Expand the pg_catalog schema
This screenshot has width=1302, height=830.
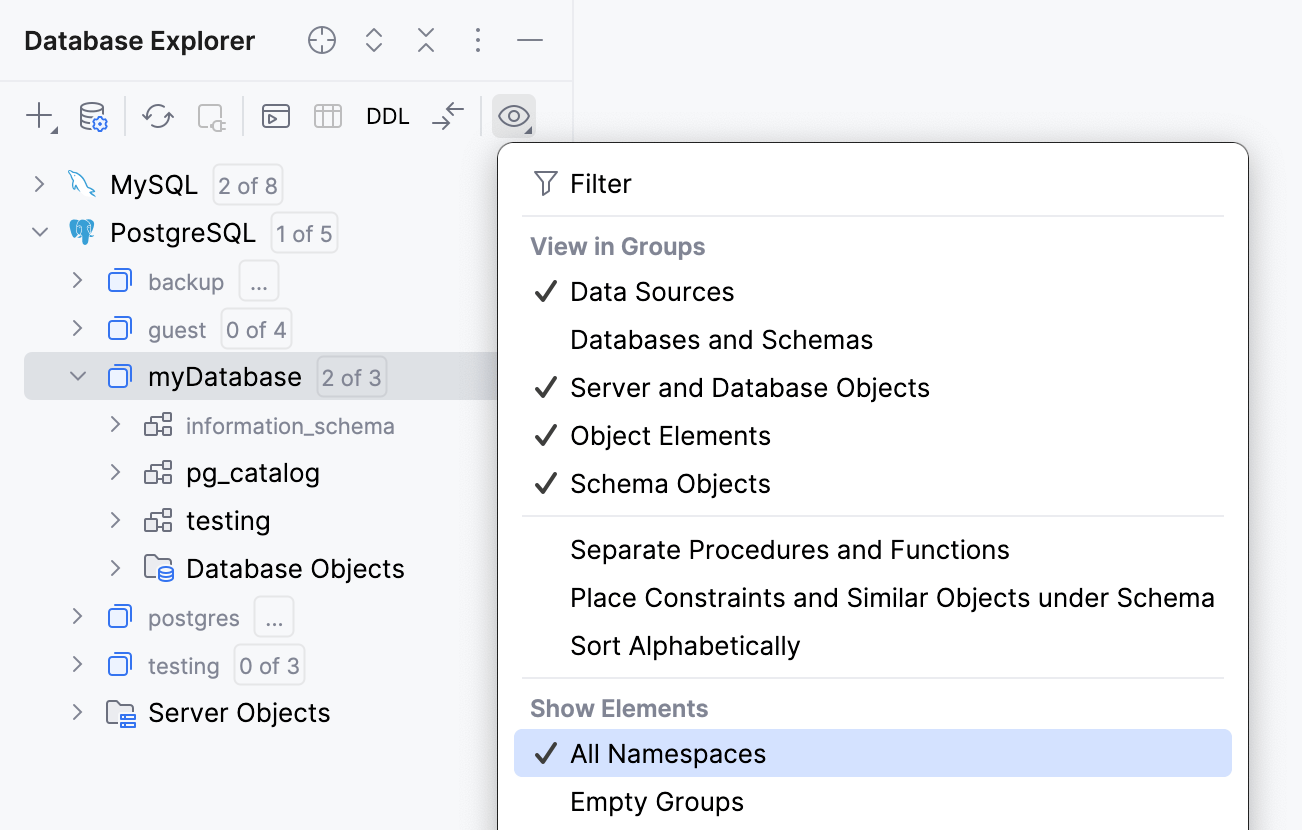tap(116, 472)
